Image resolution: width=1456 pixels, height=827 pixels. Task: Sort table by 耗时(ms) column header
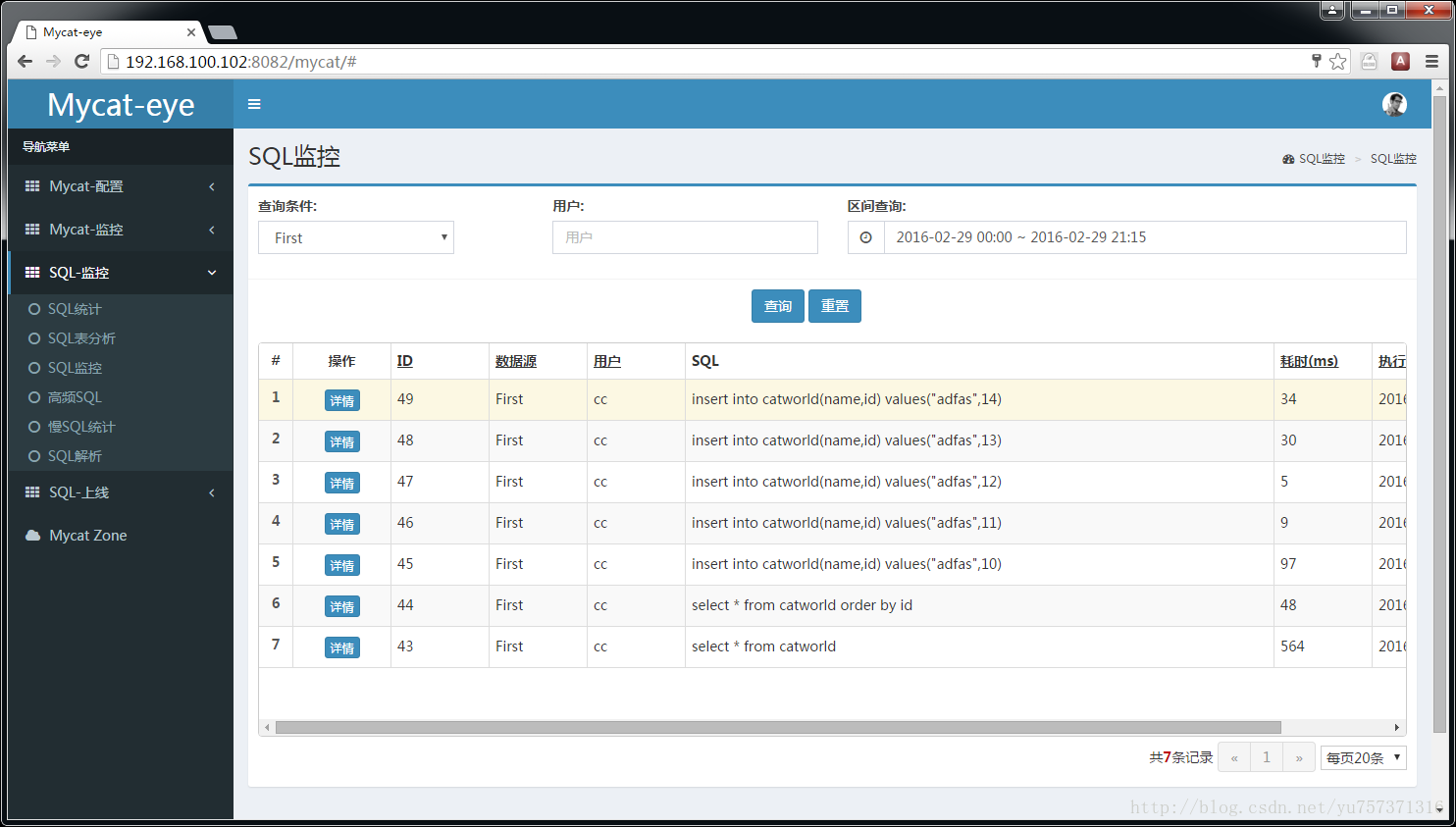click(x=1309, y=361)
